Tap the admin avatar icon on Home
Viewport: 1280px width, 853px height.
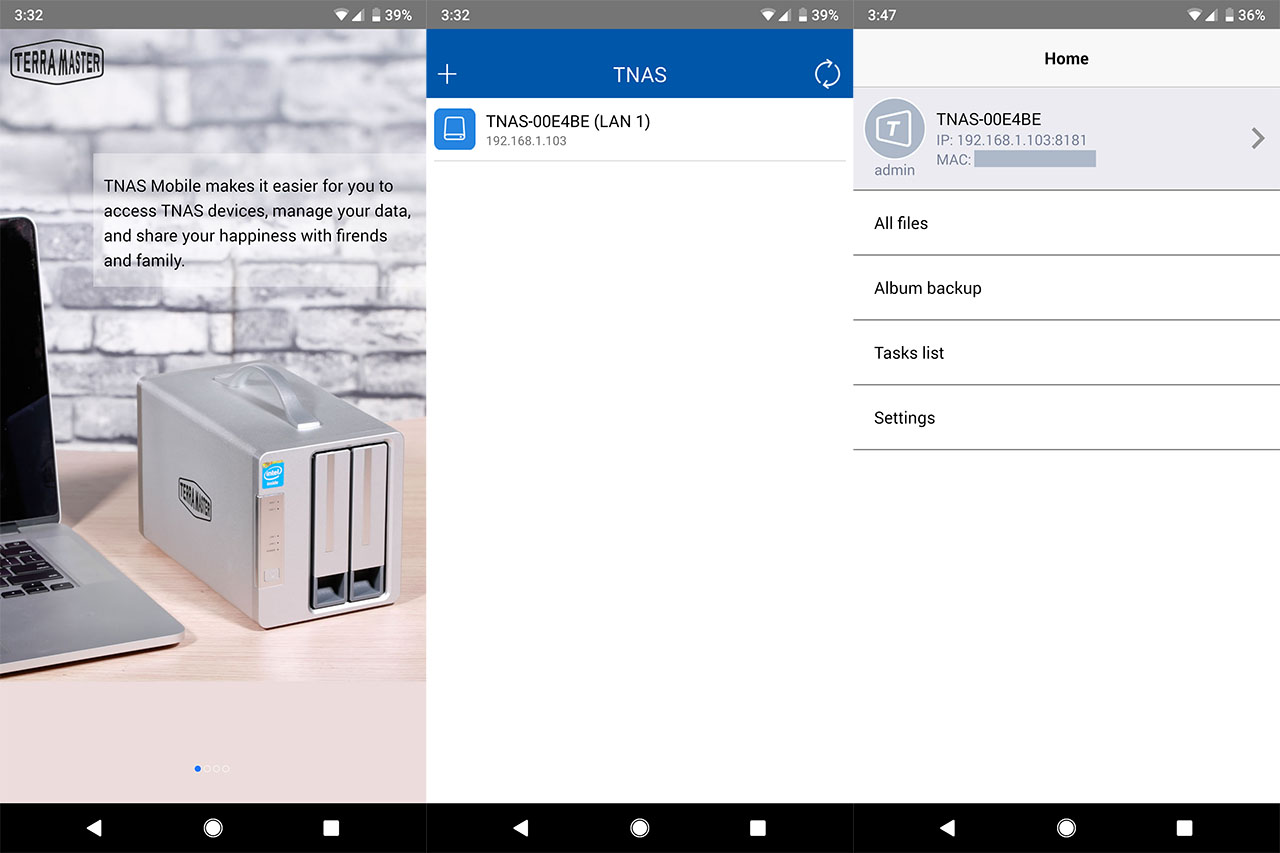(x=894, y=128)
